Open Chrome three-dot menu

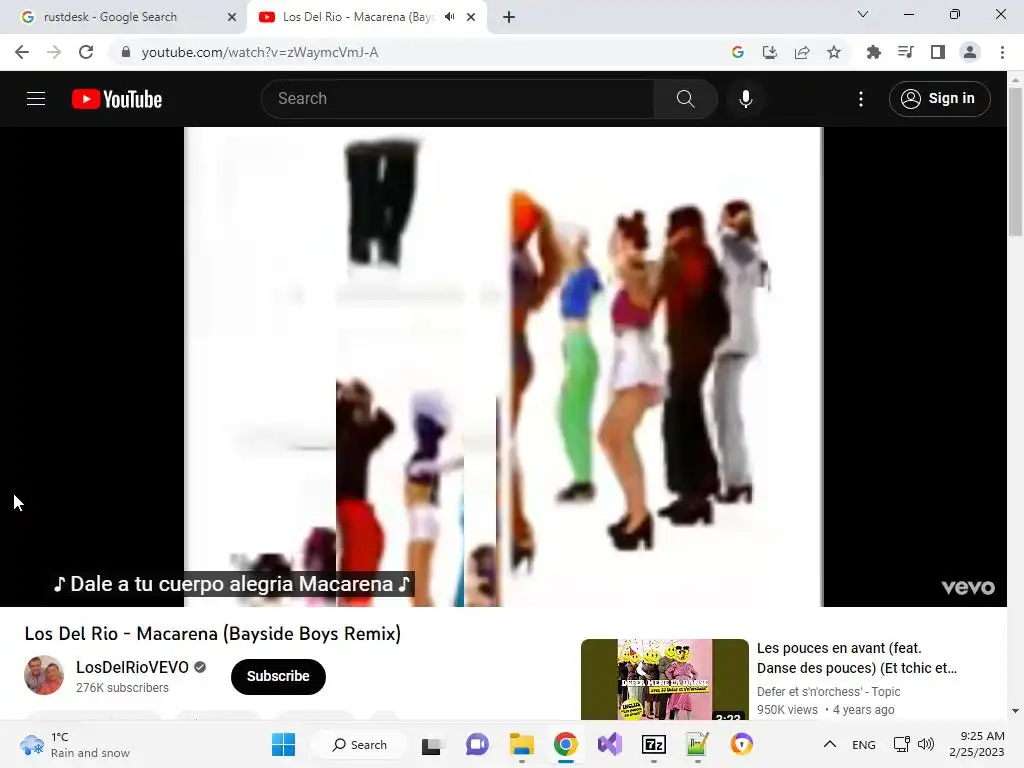[1002, 52]
